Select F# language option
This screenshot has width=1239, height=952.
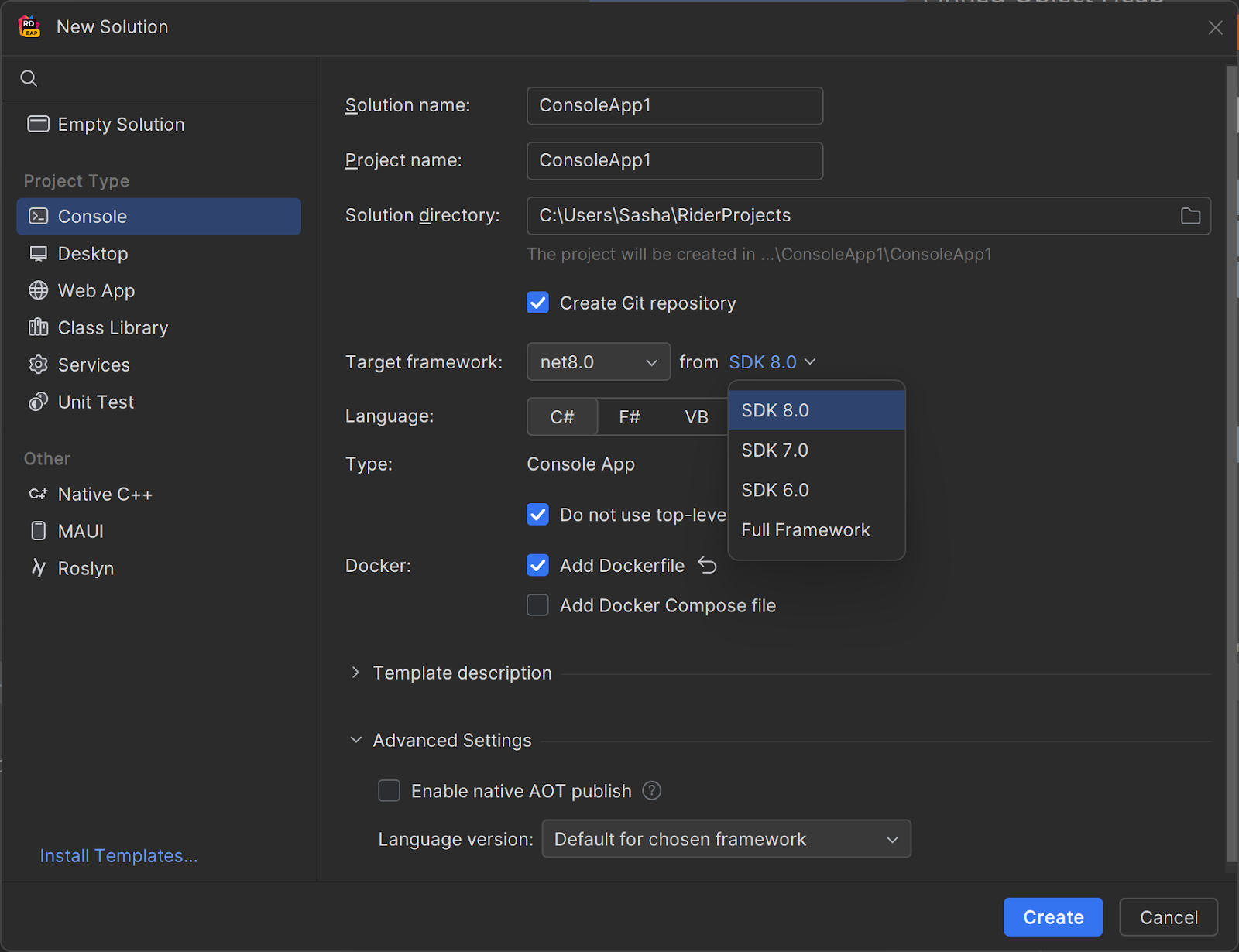click(x=630, y=417)
